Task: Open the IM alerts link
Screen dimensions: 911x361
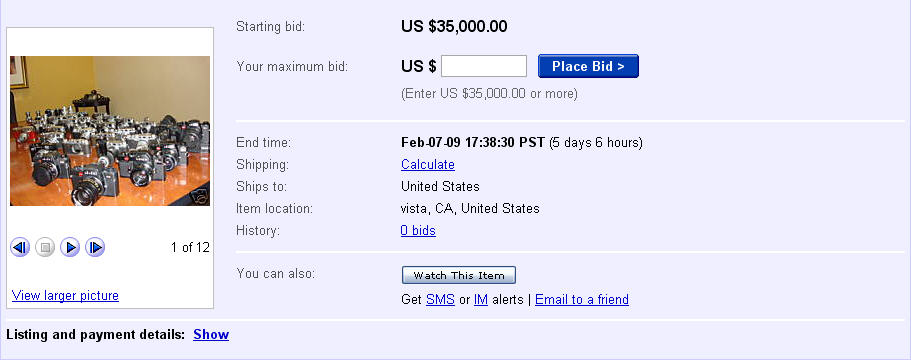Action: [x=480, y=299]
